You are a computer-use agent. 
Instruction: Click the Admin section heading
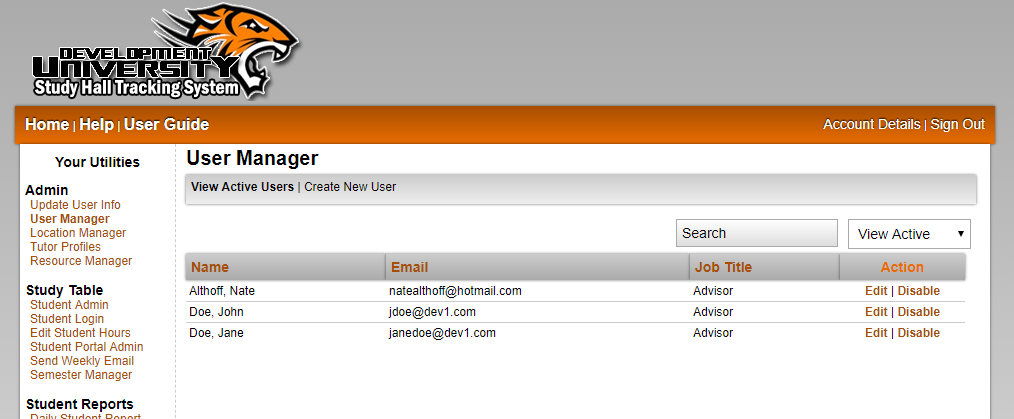click(x=47, y=190)
